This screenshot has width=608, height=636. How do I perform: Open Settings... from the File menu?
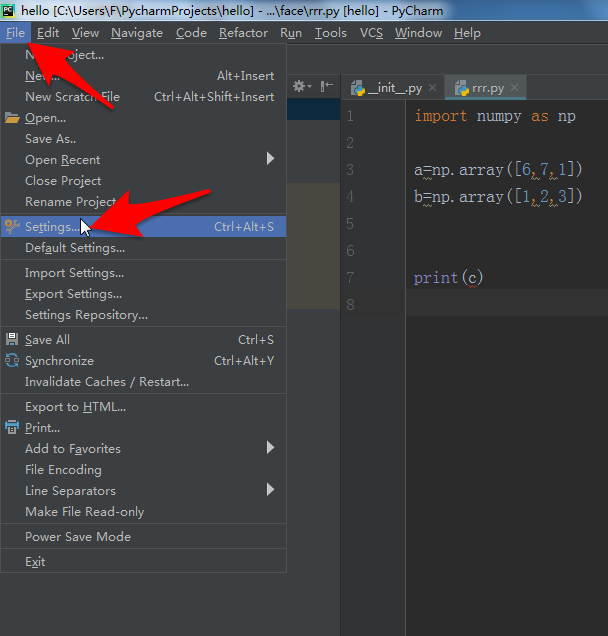(x=144, y=226)
